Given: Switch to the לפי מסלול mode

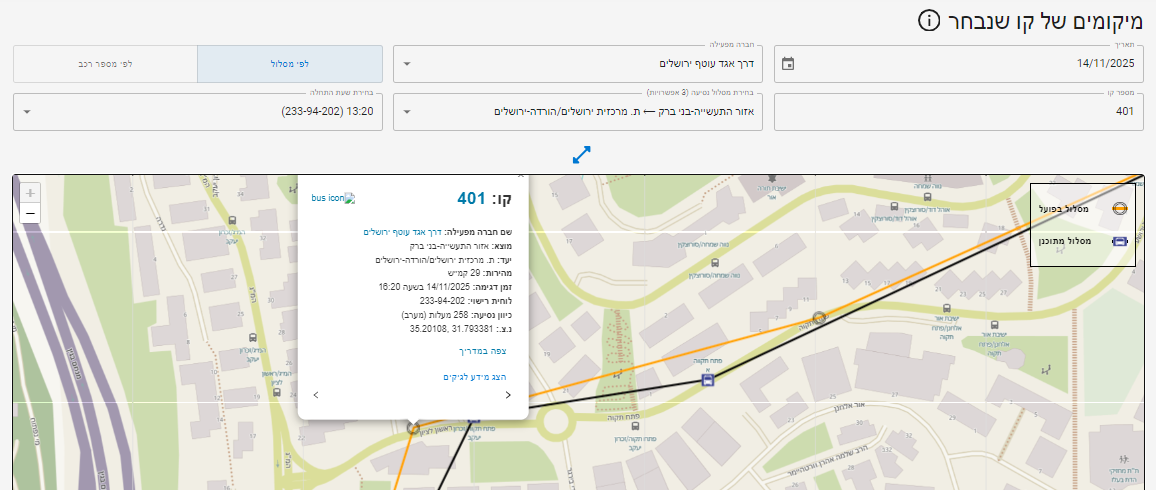Looking at the screenshot, I should 290,64.
